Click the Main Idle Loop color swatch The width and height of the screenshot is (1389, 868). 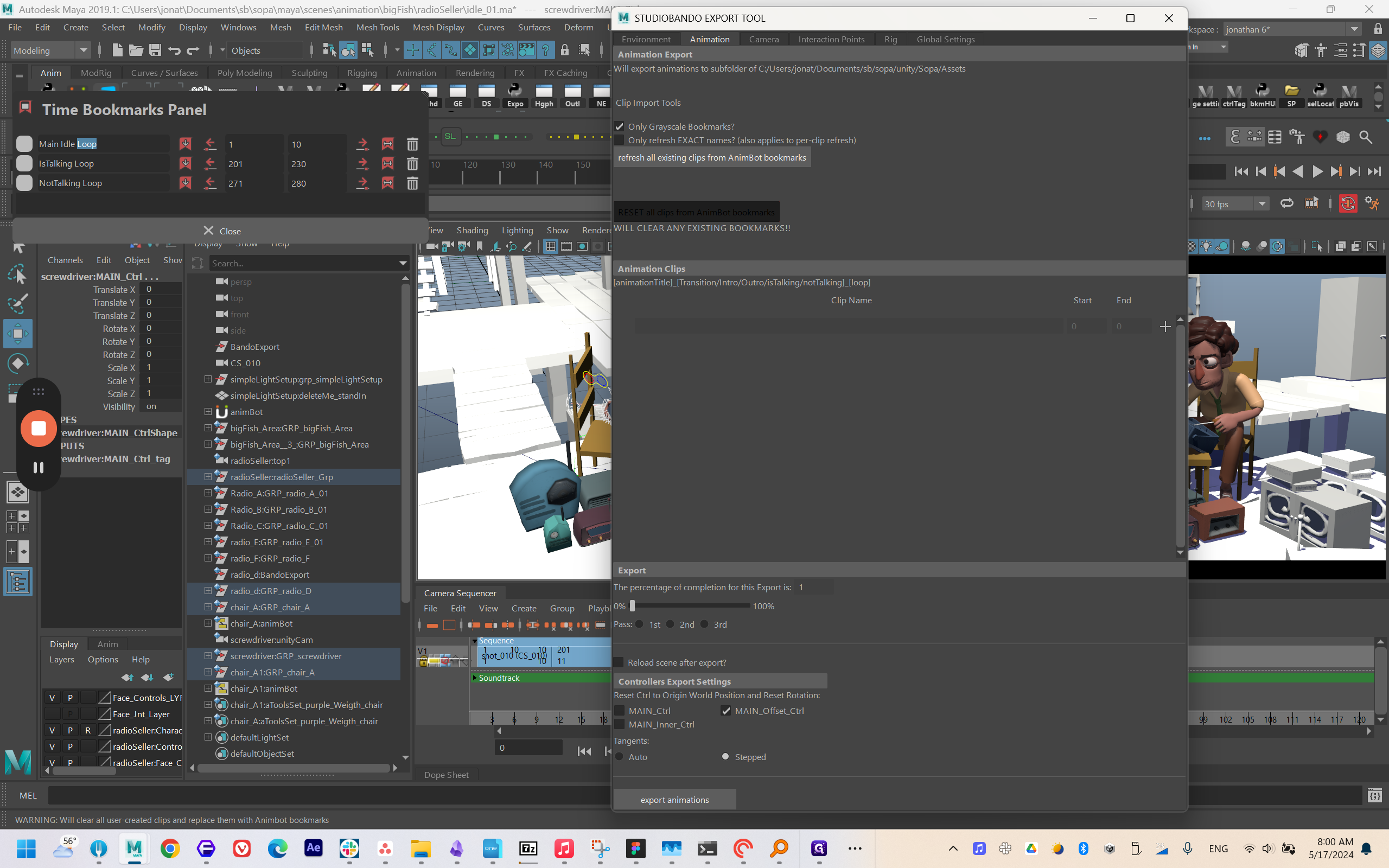[24, 144]
